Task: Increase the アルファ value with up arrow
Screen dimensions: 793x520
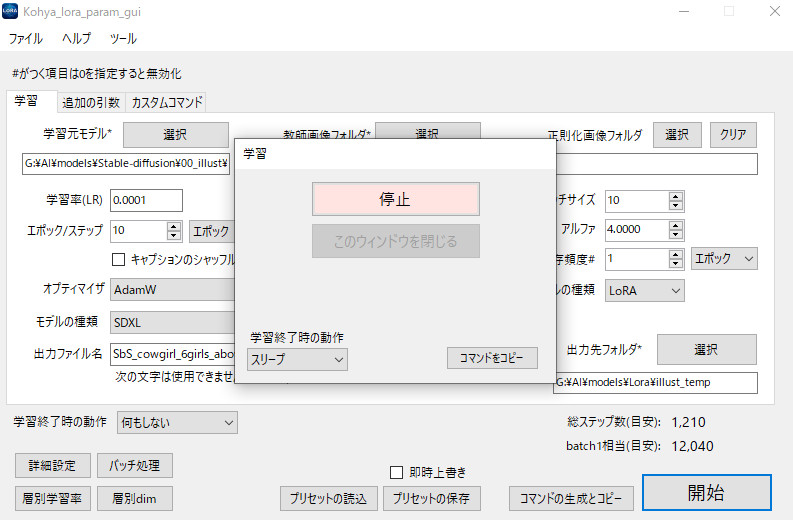Action: [676, 224]
